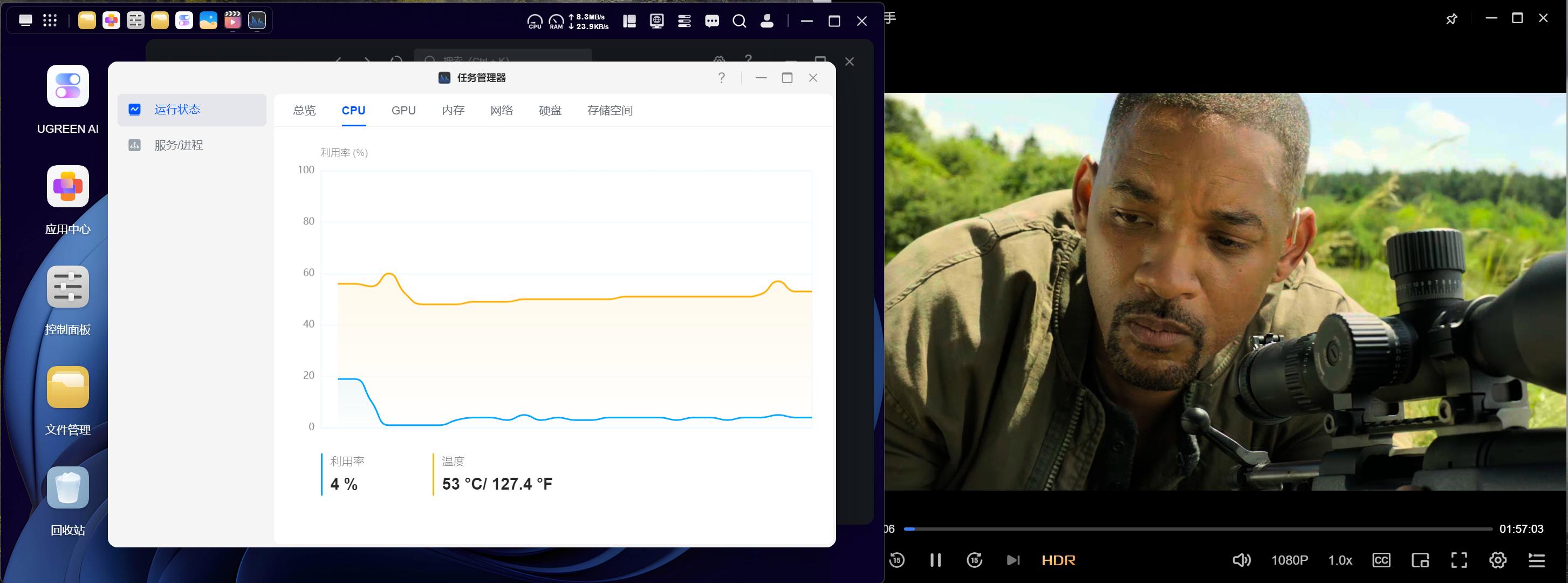This screenshot has height=583, width=1568.
Task: Open the messages chat bubble icon
Action: click(712, 21)
